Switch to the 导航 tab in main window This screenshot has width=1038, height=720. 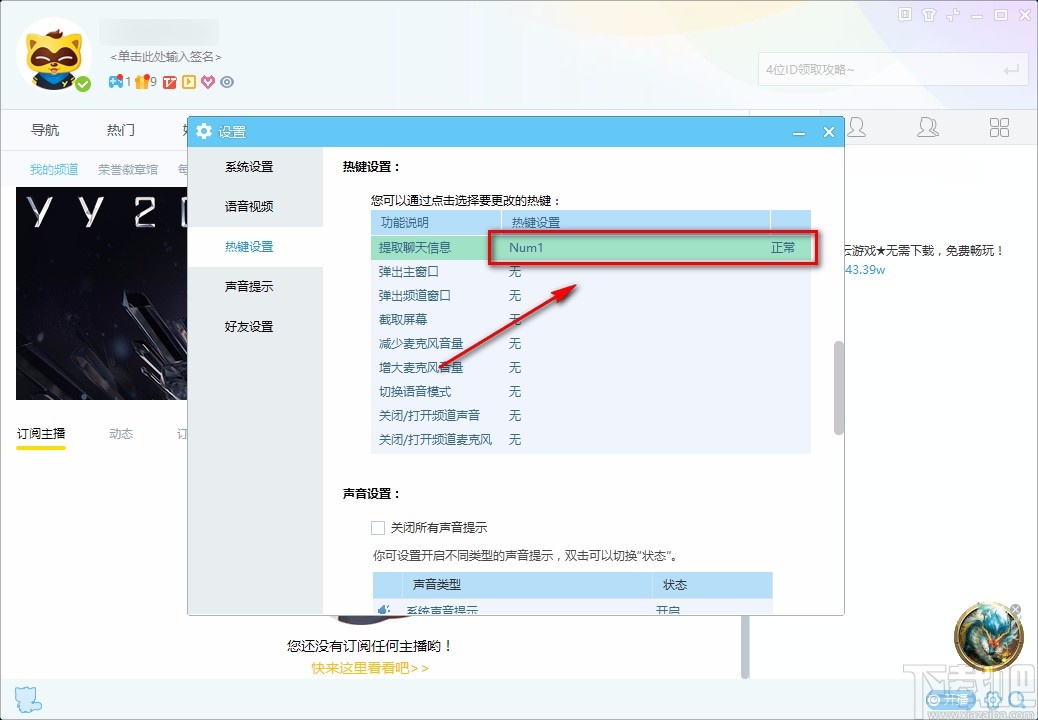click(x=45, y=130)
